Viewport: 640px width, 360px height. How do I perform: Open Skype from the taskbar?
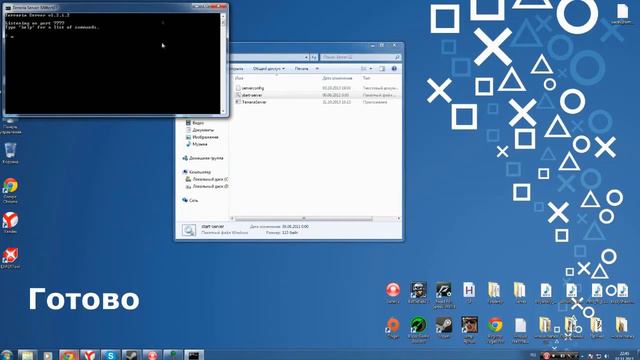tap(110, 355)
